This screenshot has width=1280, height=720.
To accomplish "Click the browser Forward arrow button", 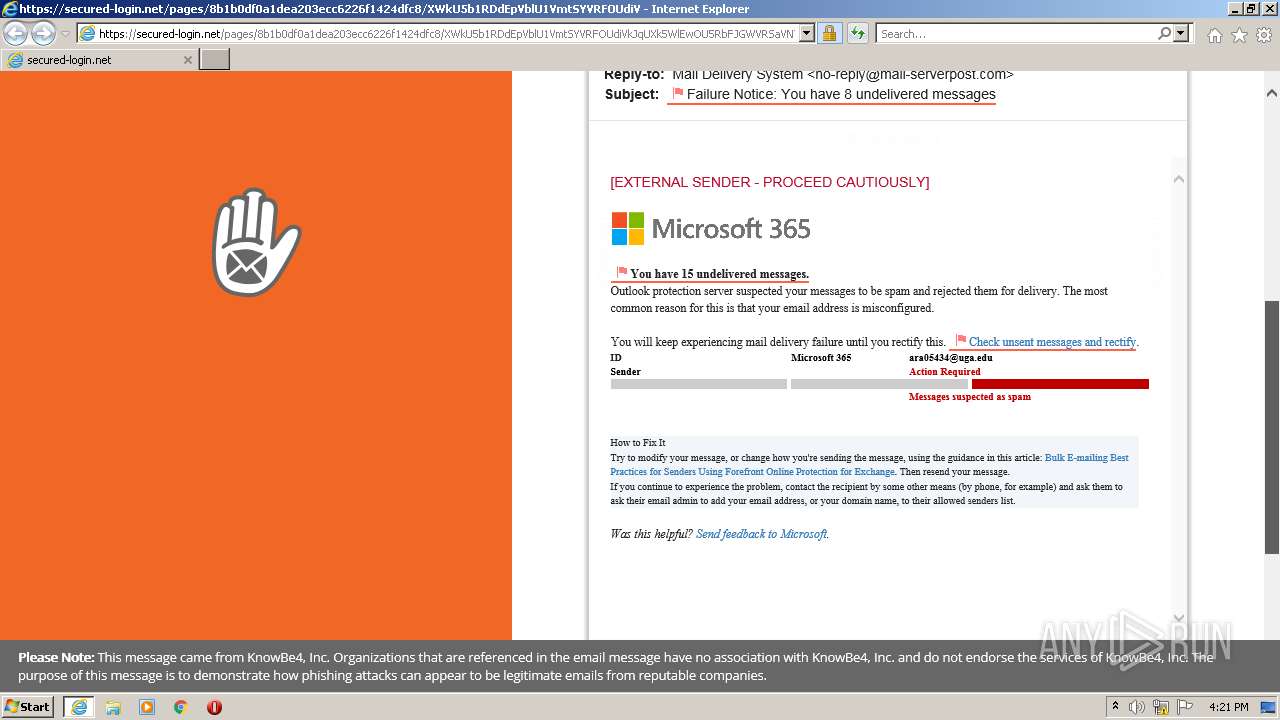I will (43, 33).
